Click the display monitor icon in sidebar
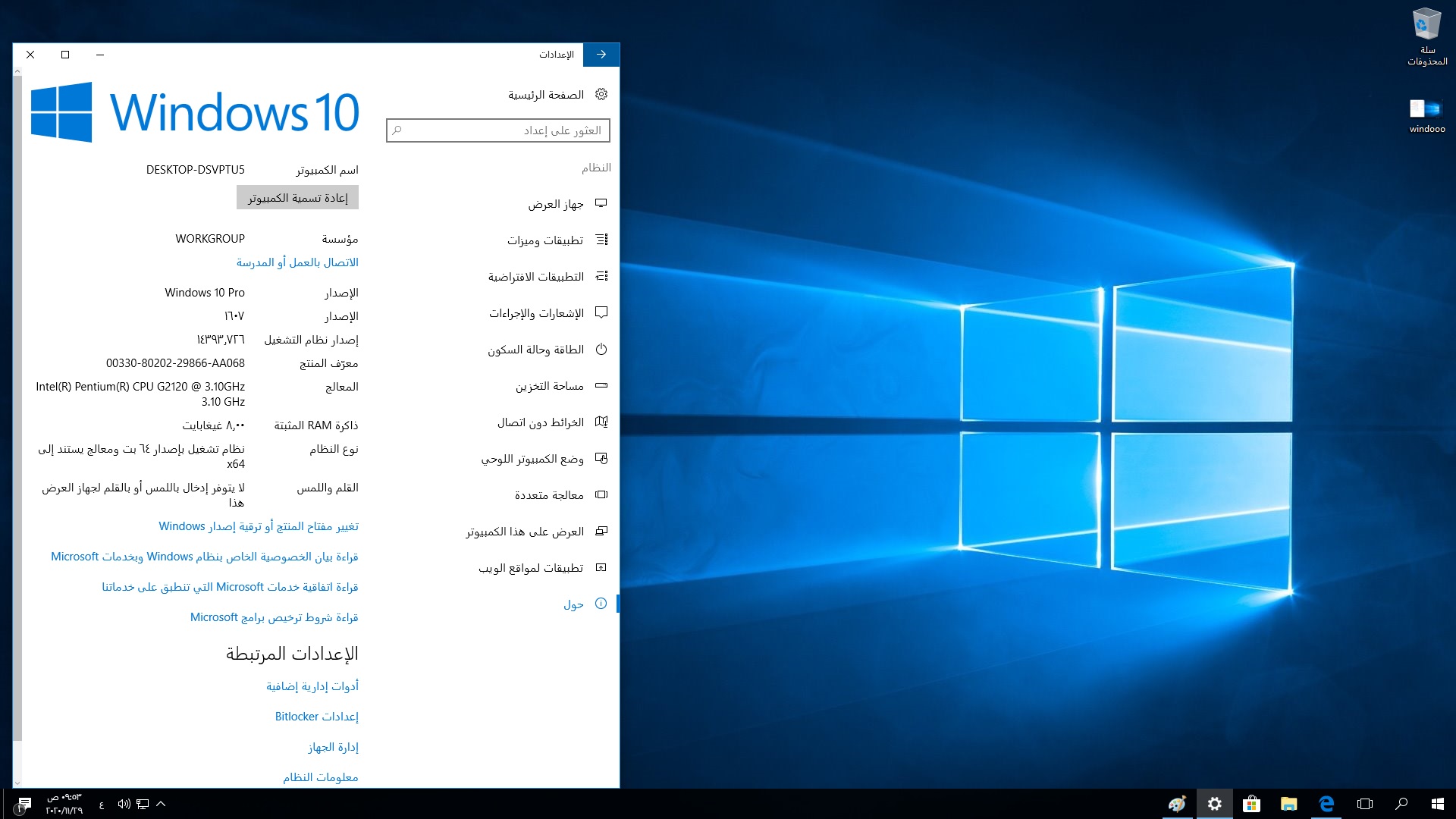 coord(601,203)
